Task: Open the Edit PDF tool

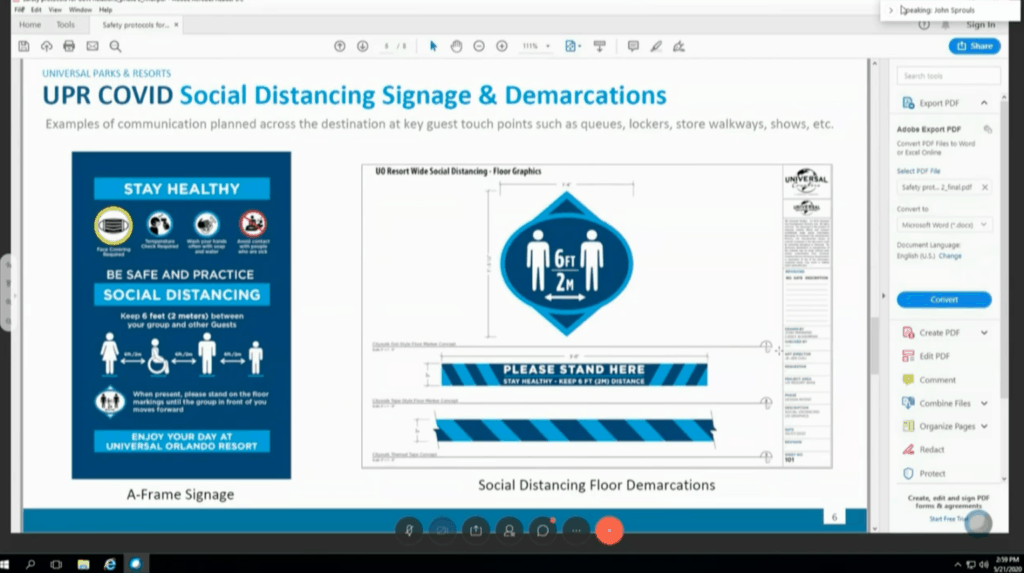Action: pyautogui.click(x=933, y=356)
